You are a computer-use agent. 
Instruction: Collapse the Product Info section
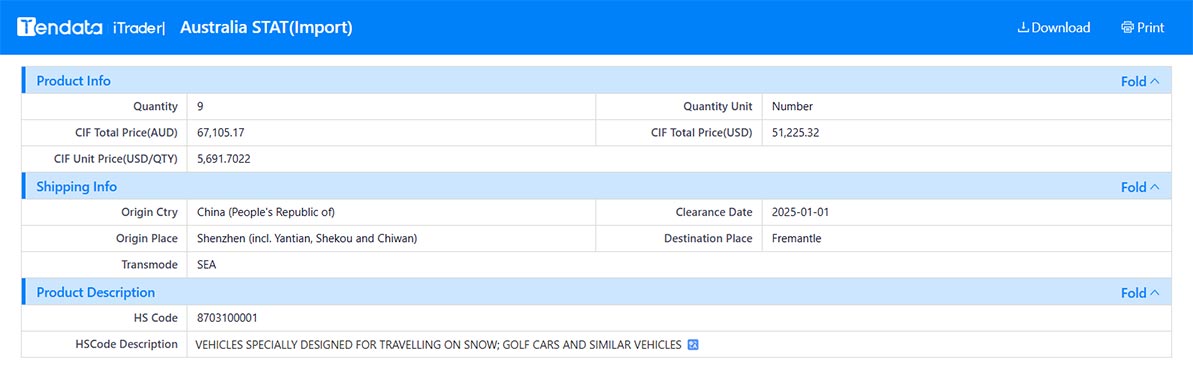1141,81
